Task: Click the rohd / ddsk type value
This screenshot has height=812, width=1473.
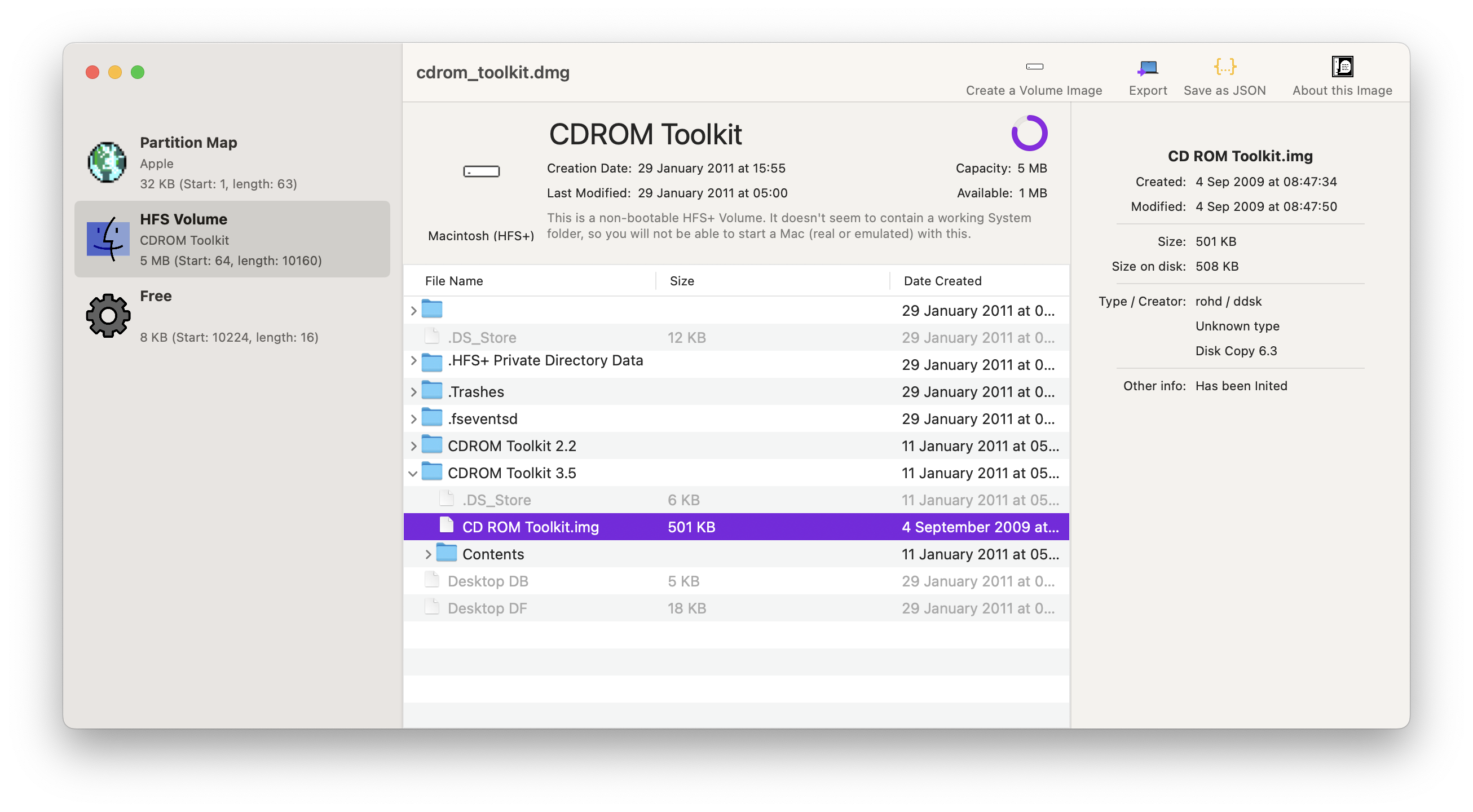Action: 1228,301
